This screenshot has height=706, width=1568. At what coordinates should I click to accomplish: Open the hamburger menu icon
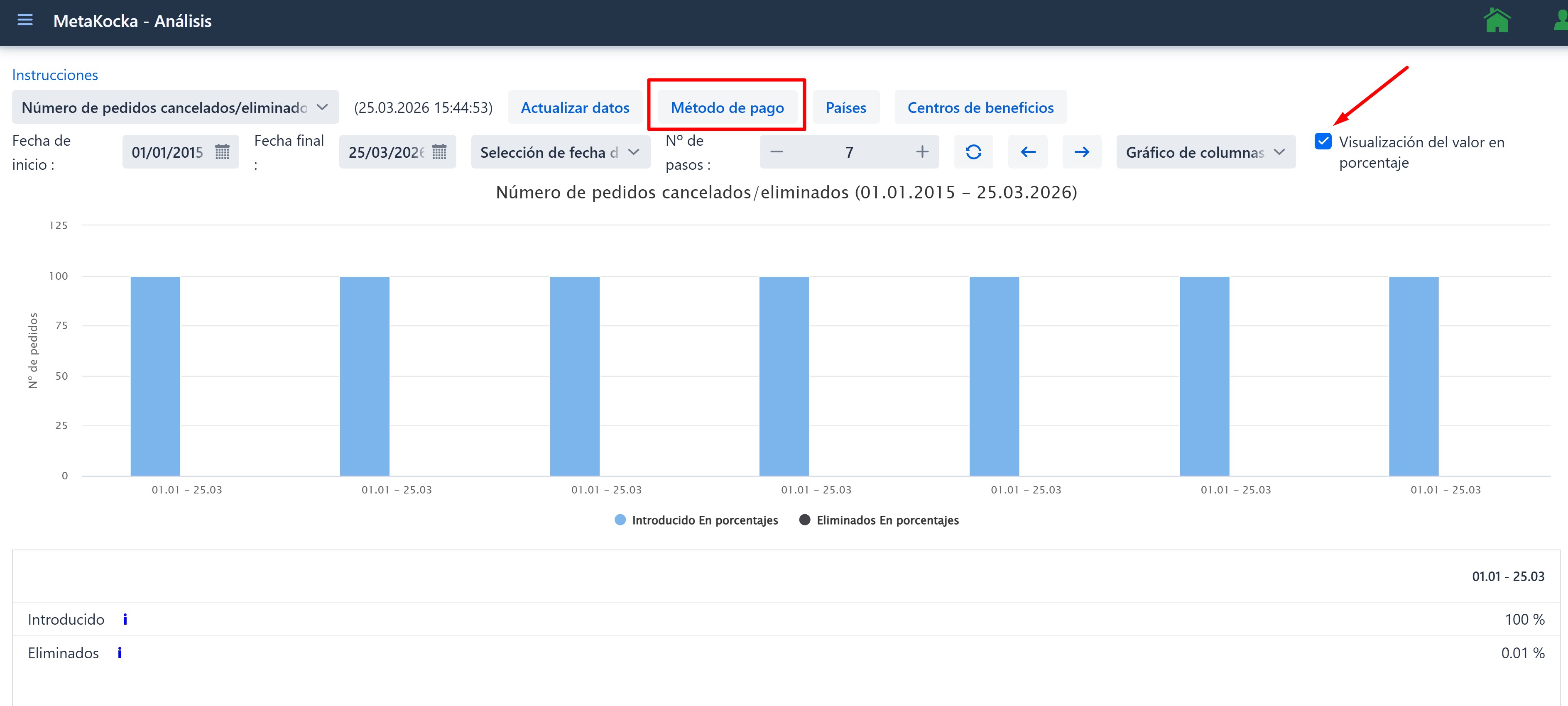point(25,20)
